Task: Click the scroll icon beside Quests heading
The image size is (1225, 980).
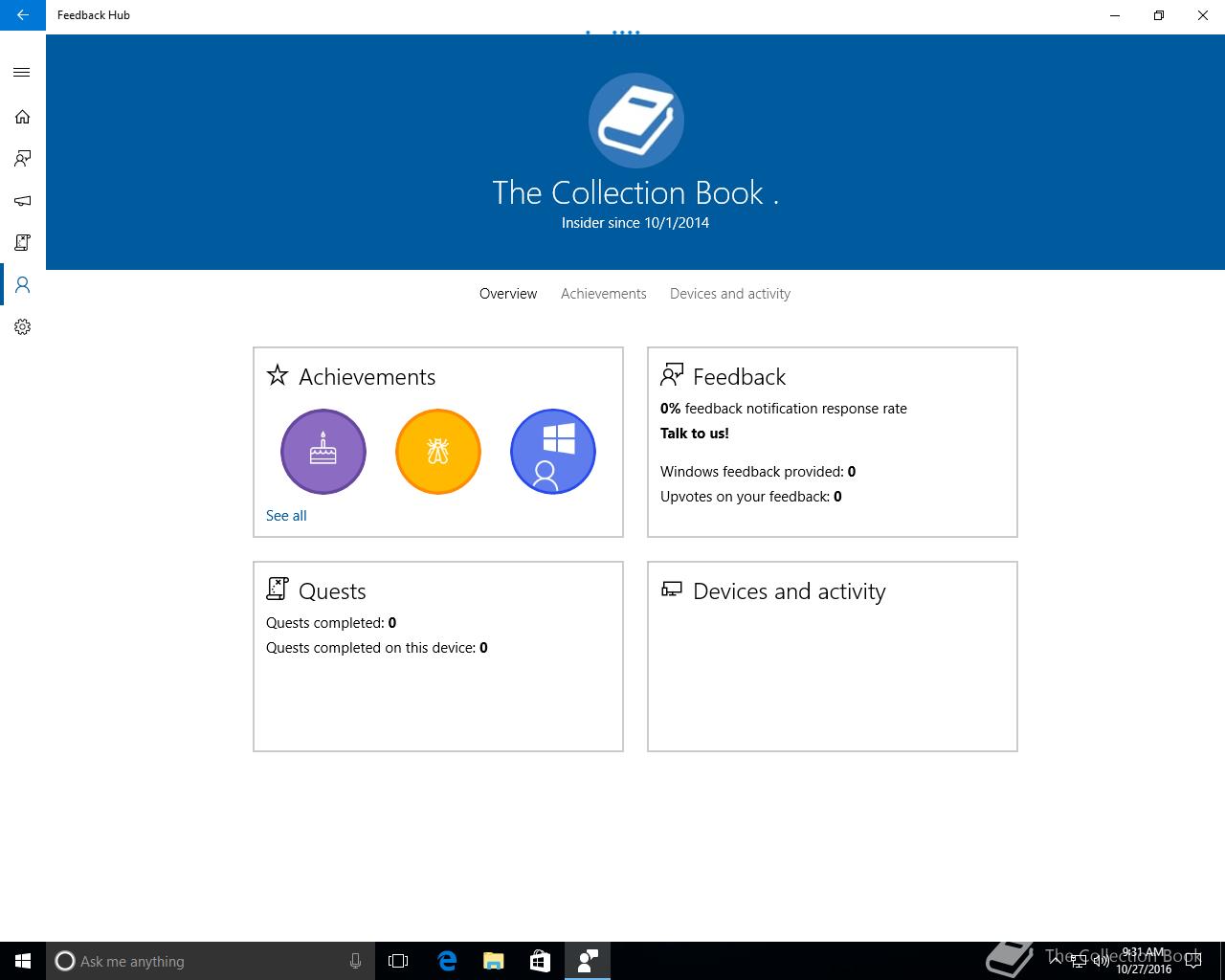Action: [x=278, y=589]
